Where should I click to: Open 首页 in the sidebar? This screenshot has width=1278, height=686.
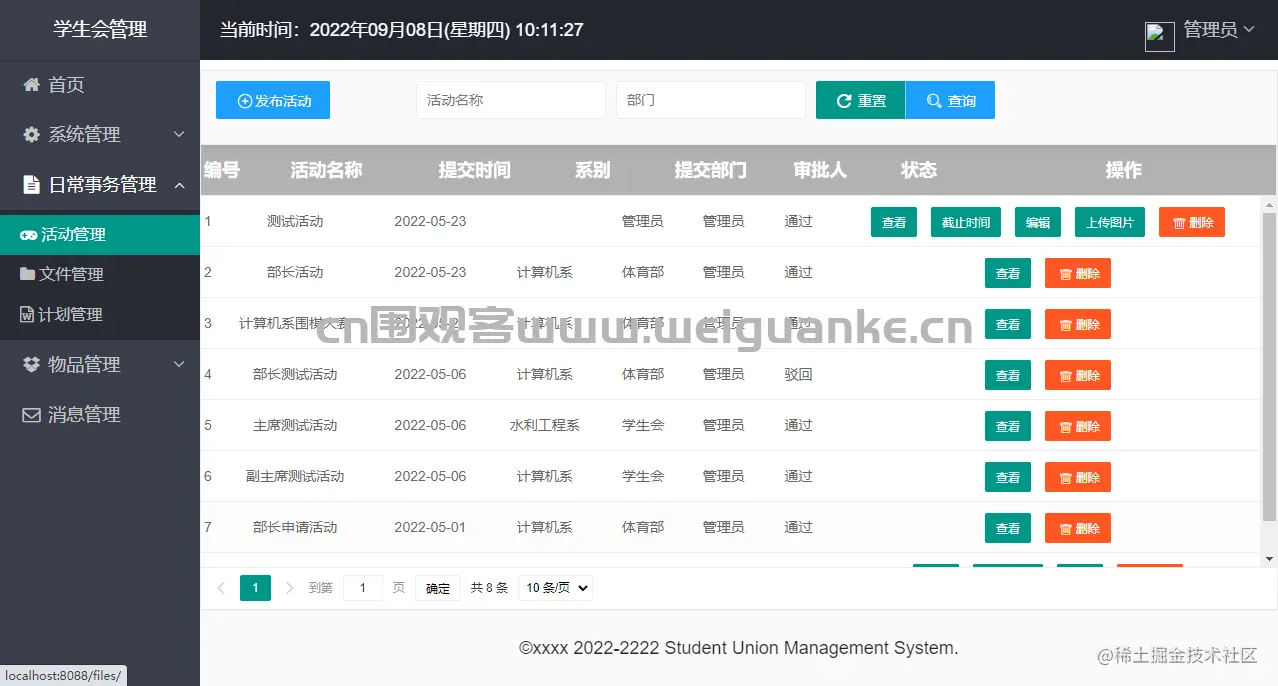100,85
